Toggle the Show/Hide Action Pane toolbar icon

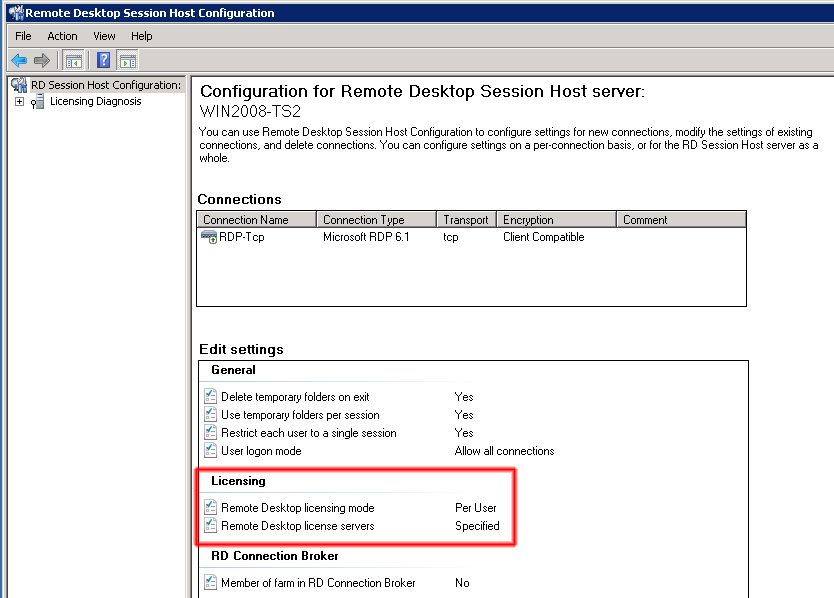(128, 61)
